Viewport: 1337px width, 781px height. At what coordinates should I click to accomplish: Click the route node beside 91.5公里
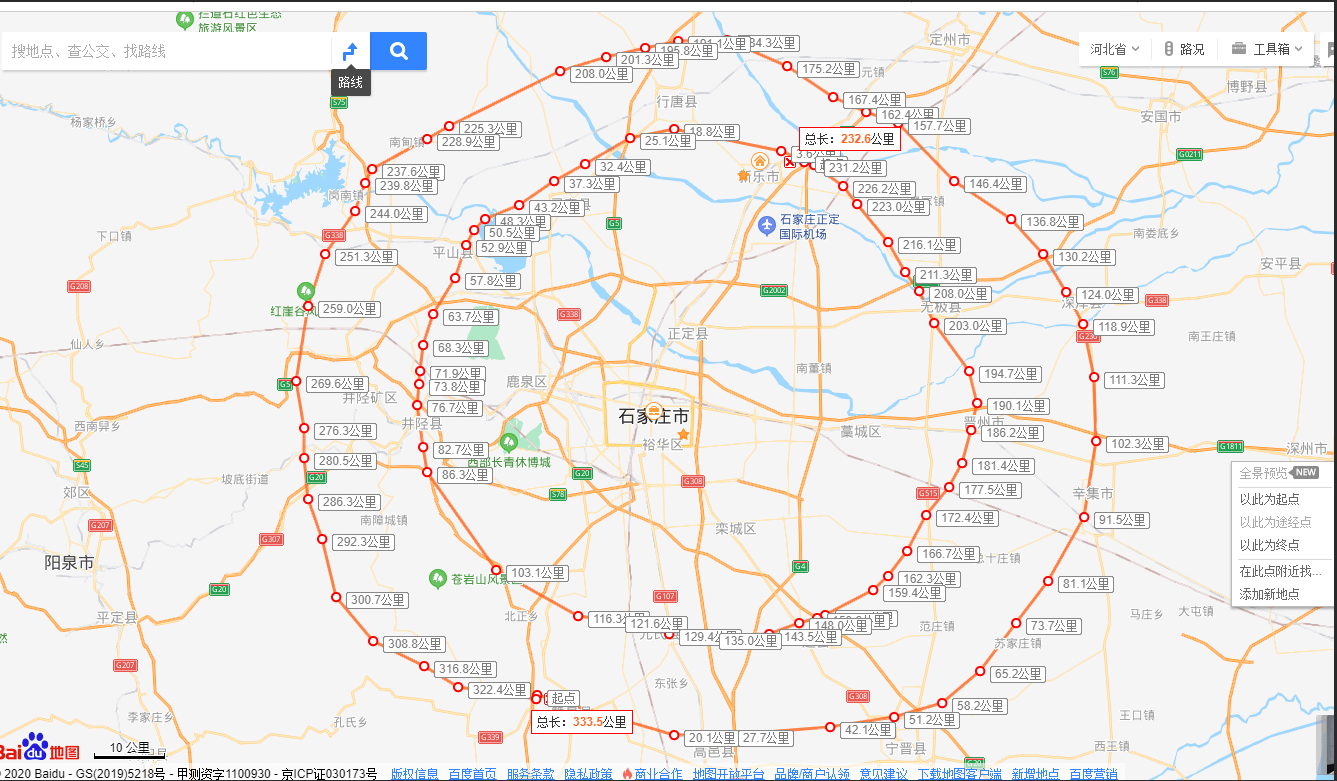(1083, 518)
